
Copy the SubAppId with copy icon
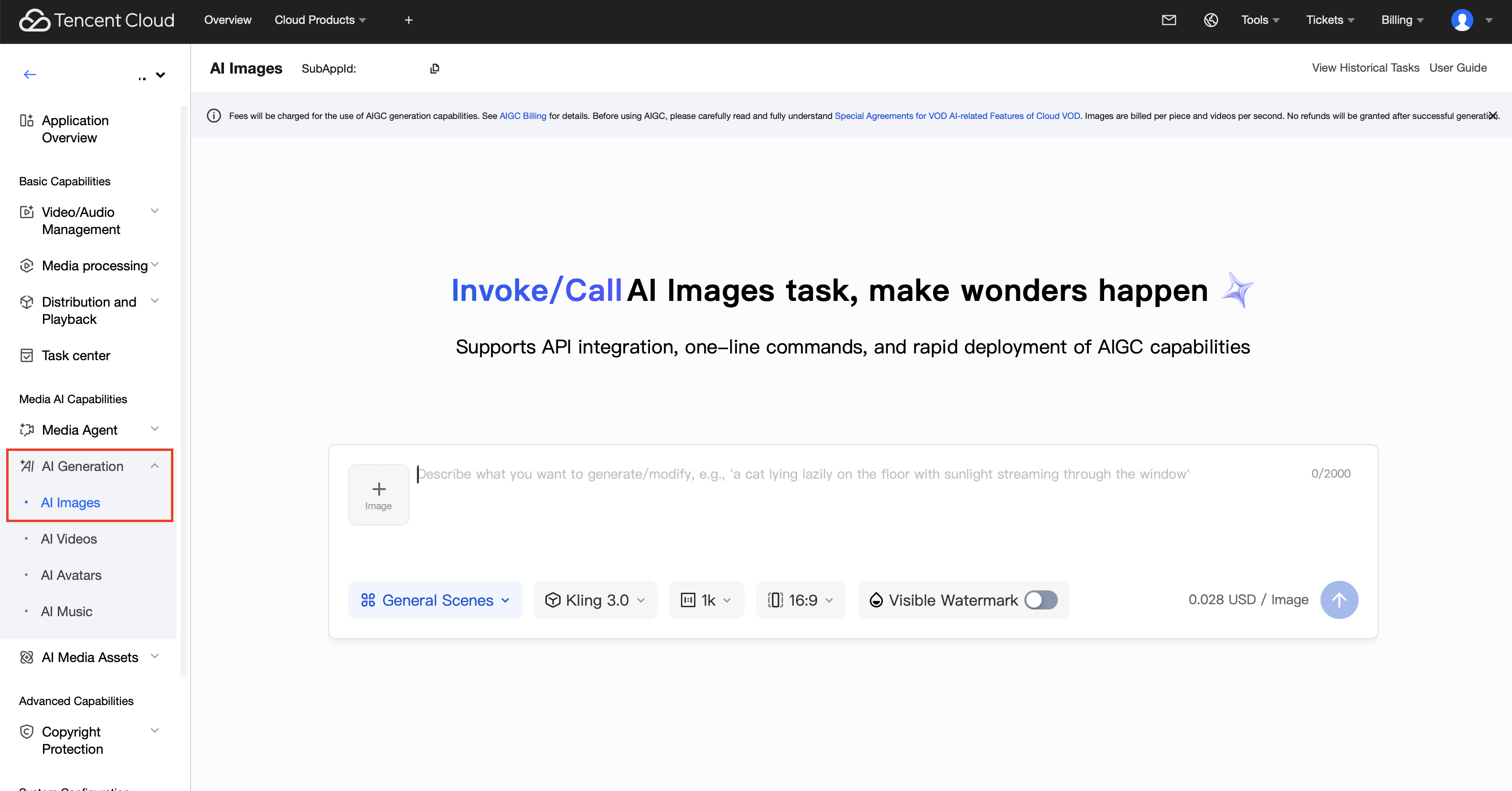(434, 69)
